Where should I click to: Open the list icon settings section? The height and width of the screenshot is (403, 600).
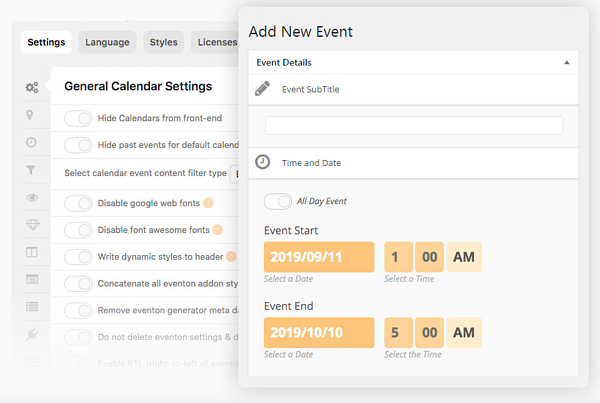click(x=32, y=307)
